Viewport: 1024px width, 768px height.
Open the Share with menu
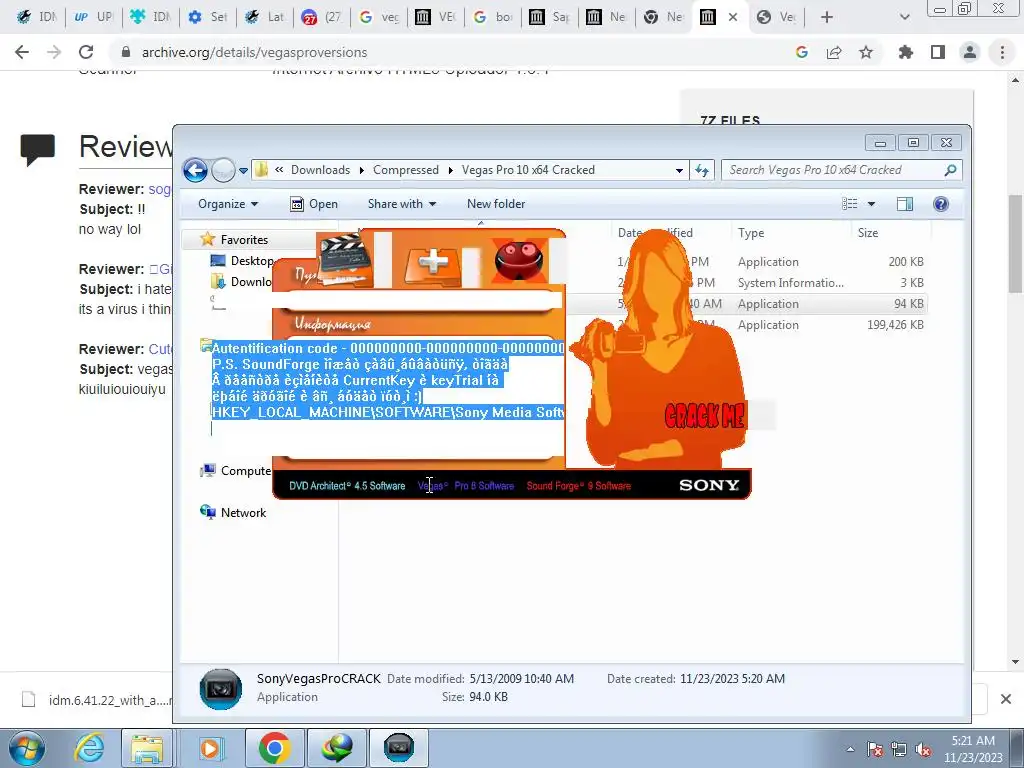point(402,204)
